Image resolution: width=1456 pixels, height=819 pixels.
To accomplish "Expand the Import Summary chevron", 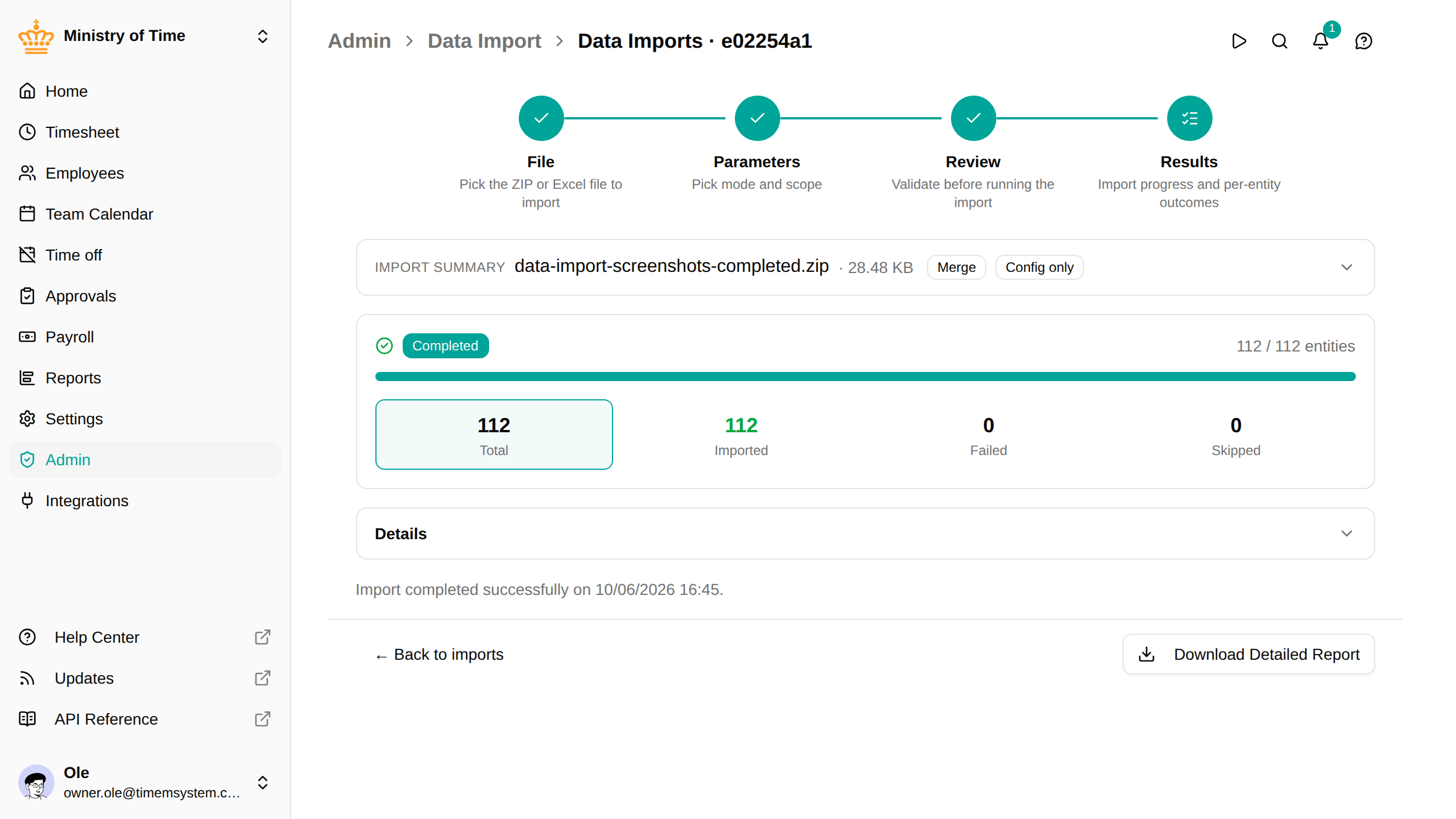I will point(1346,267).
